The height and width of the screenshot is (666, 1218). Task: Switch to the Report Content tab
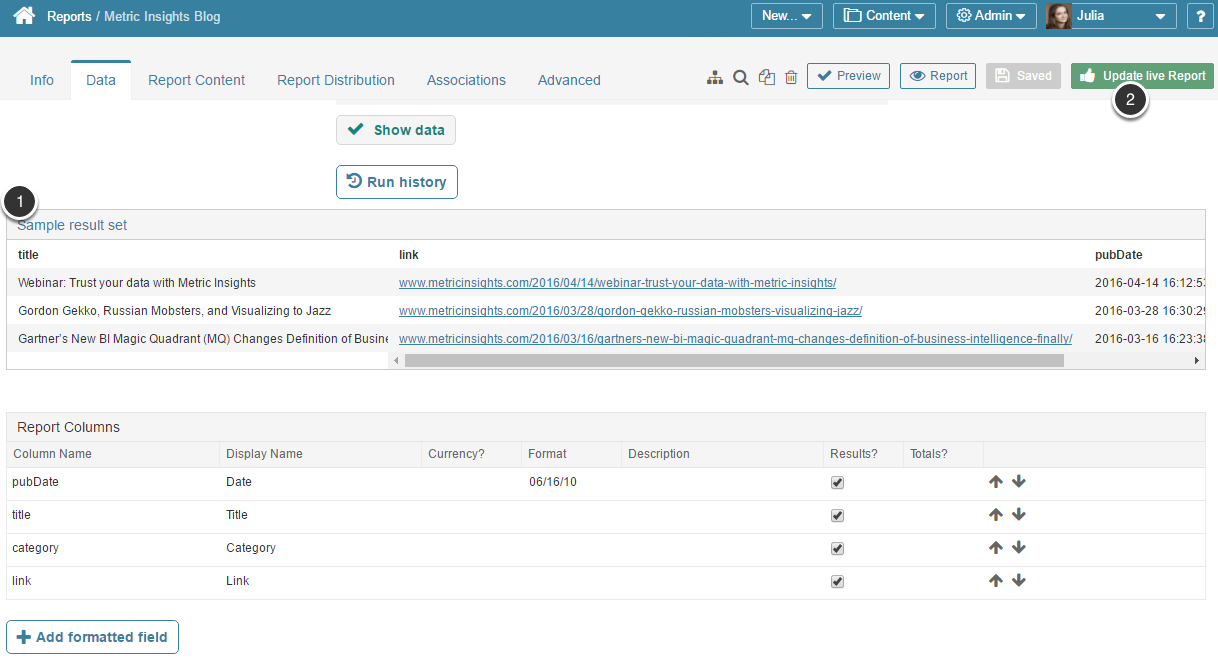(x=196, y=80)
